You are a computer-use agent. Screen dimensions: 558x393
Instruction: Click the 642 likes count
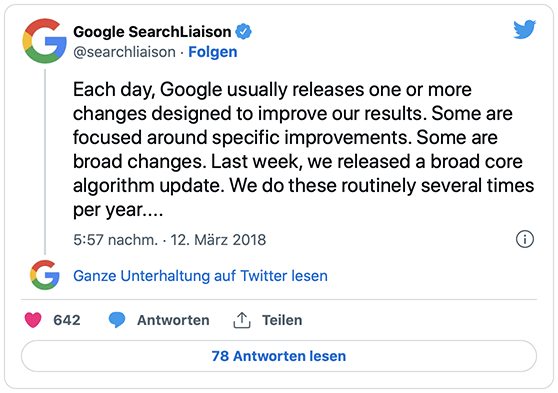(67, 320)
